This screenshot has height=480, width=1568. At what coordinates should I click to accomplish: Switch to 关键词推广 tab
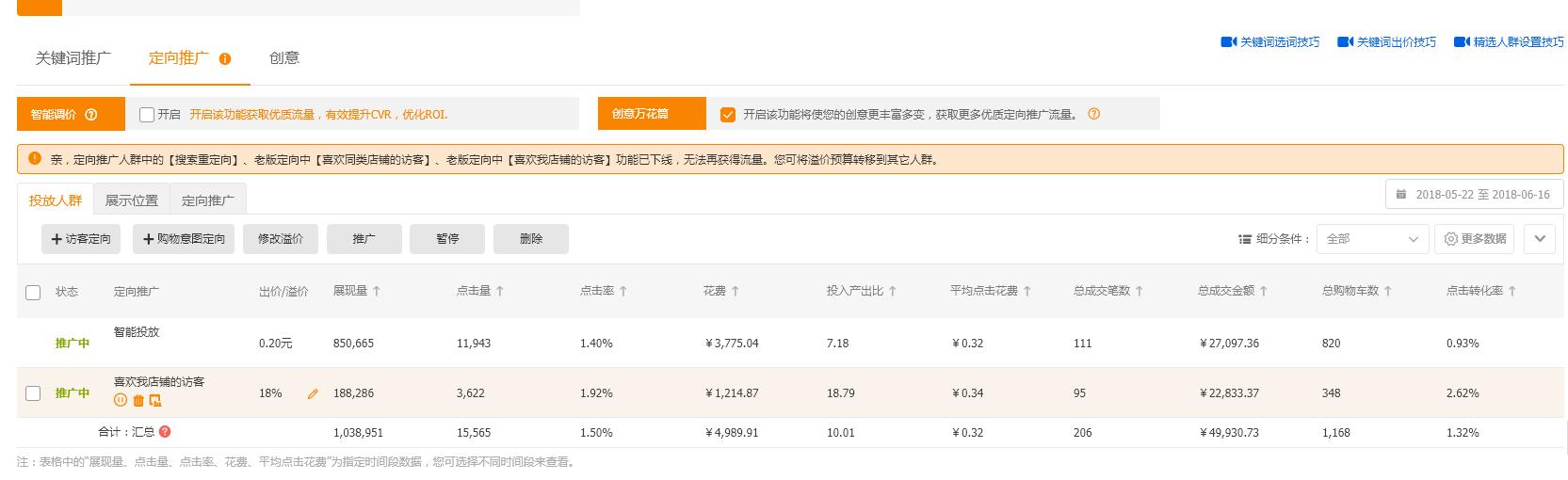73,58
